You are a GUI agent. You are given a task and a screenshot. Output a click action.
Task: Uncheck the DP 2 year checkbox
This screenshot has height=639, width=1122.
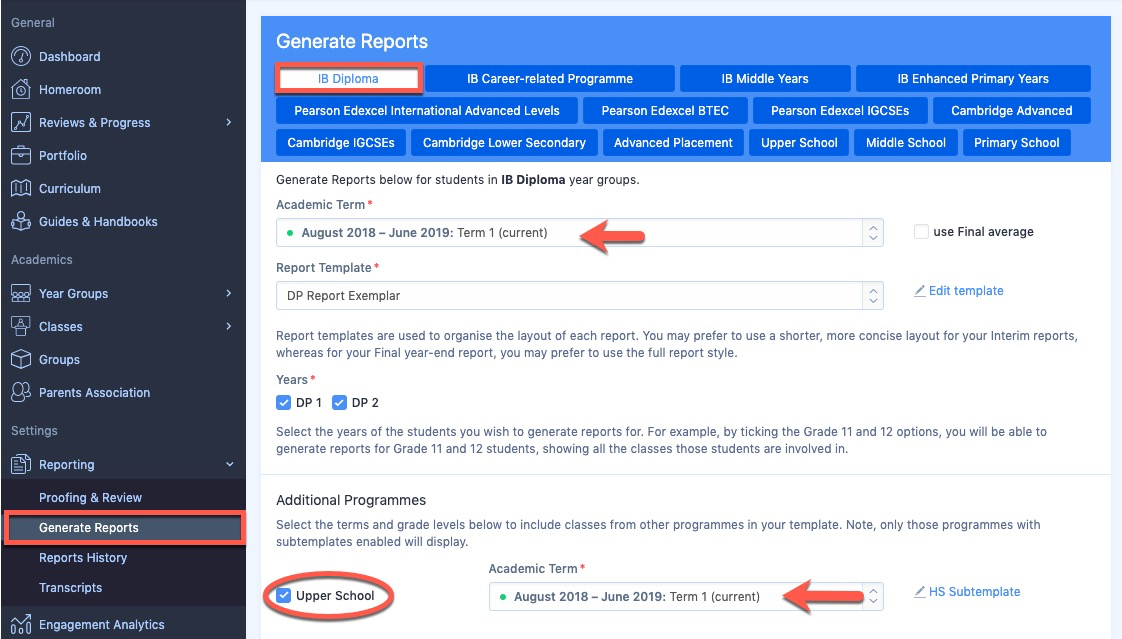pos(339,402)
